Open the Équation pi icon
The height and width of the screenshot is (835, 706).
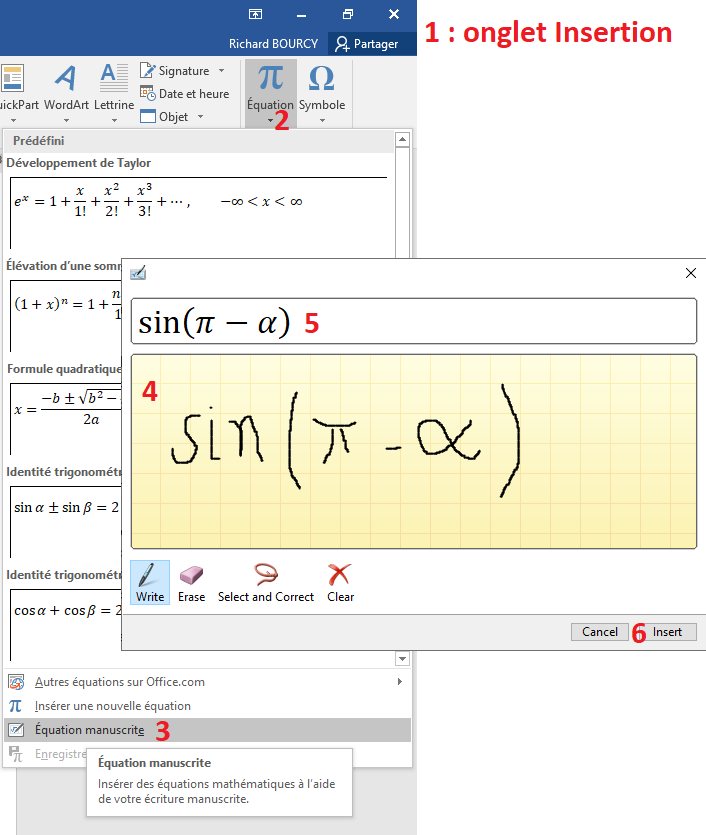(x=270, y=78)
